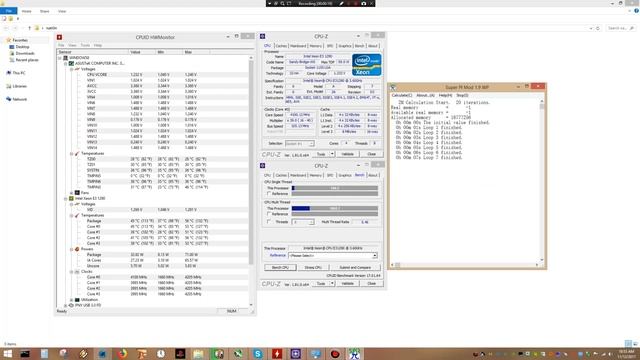Click the Multi Thread This Processor score bar

coord(335,209)
